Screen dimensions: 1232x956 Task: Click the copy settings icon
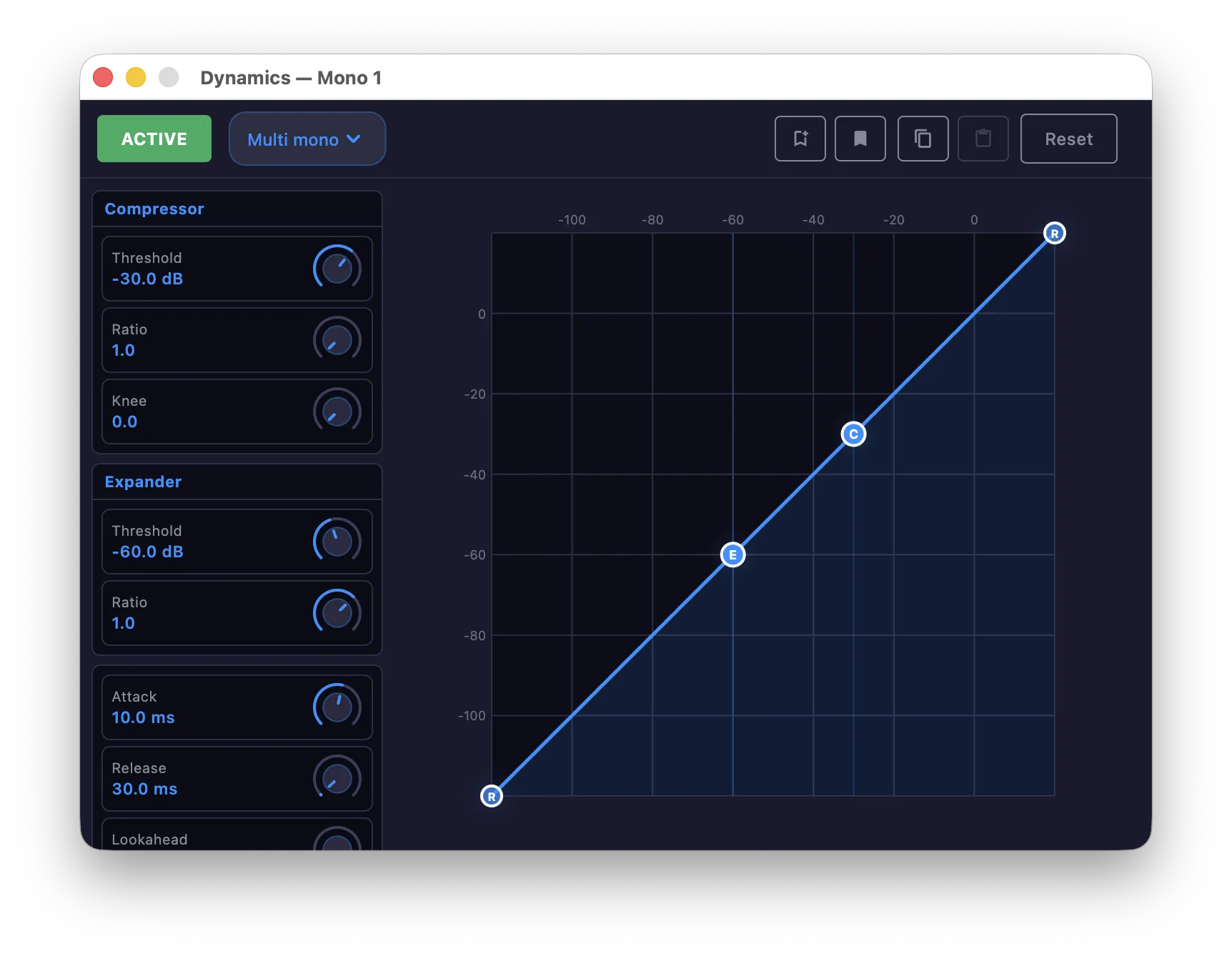pyautogui.click(x=923, y=139)
